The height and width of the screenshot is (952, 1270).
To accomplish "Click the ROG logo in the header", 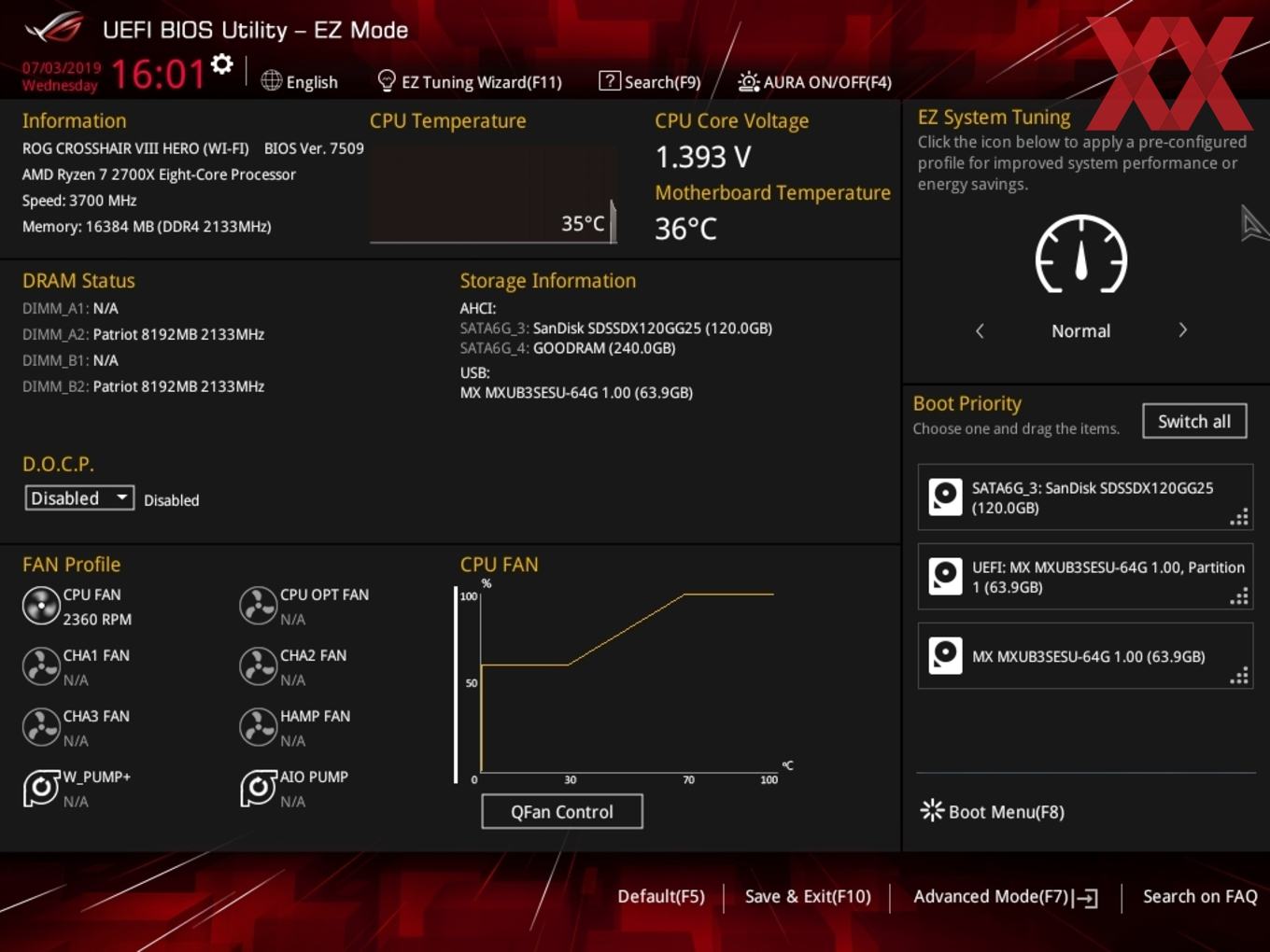I will coord(55,28).
